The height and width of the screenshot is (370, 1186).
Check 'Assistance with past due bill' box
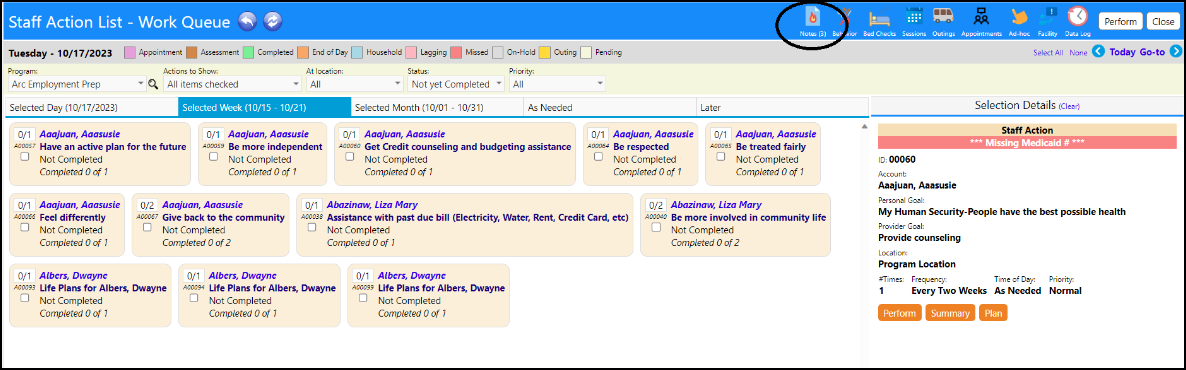point(312,227)
